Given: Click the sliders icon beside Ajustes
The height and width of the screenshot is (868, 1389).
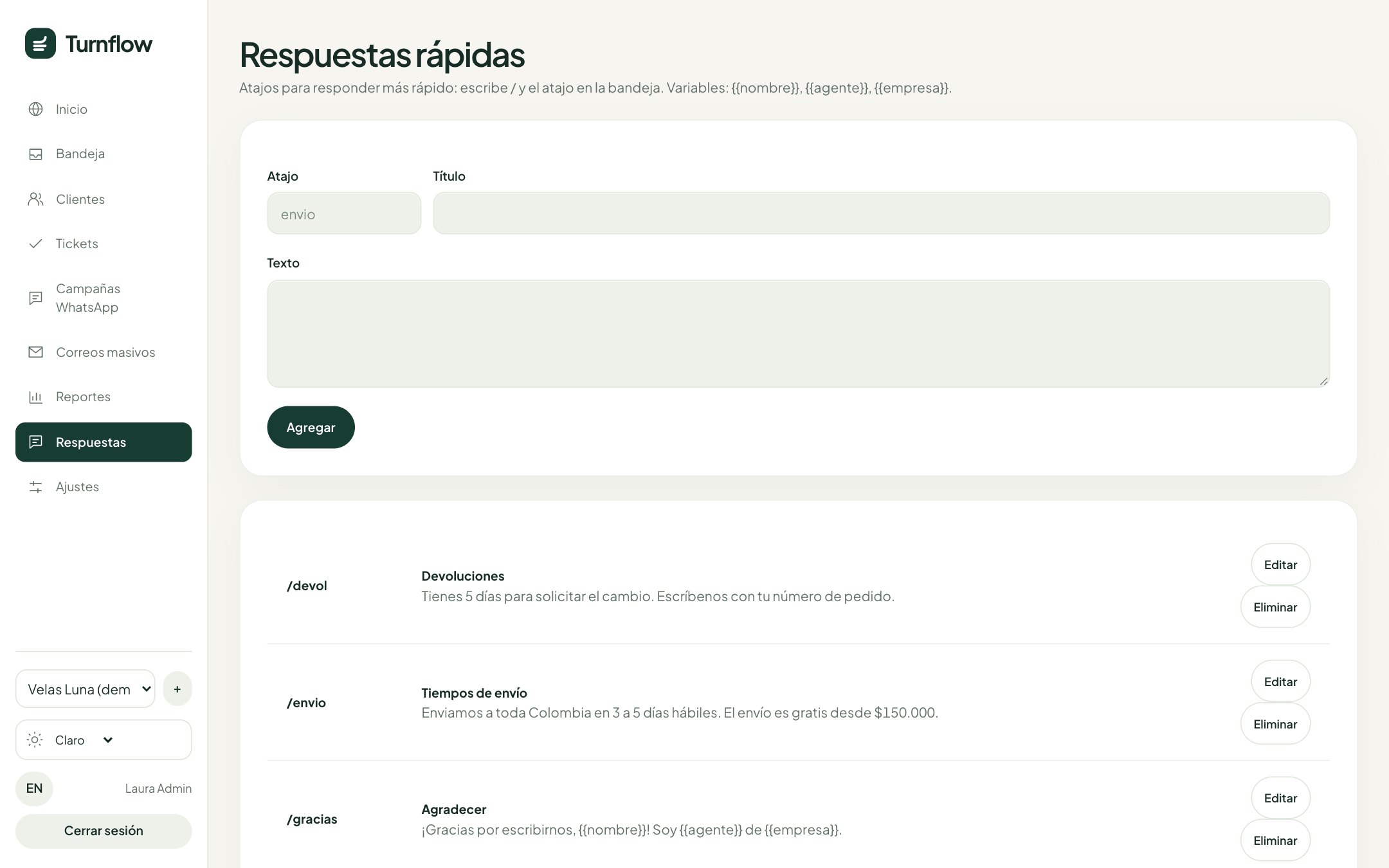Looking at the screenshot, I should 36,487.
